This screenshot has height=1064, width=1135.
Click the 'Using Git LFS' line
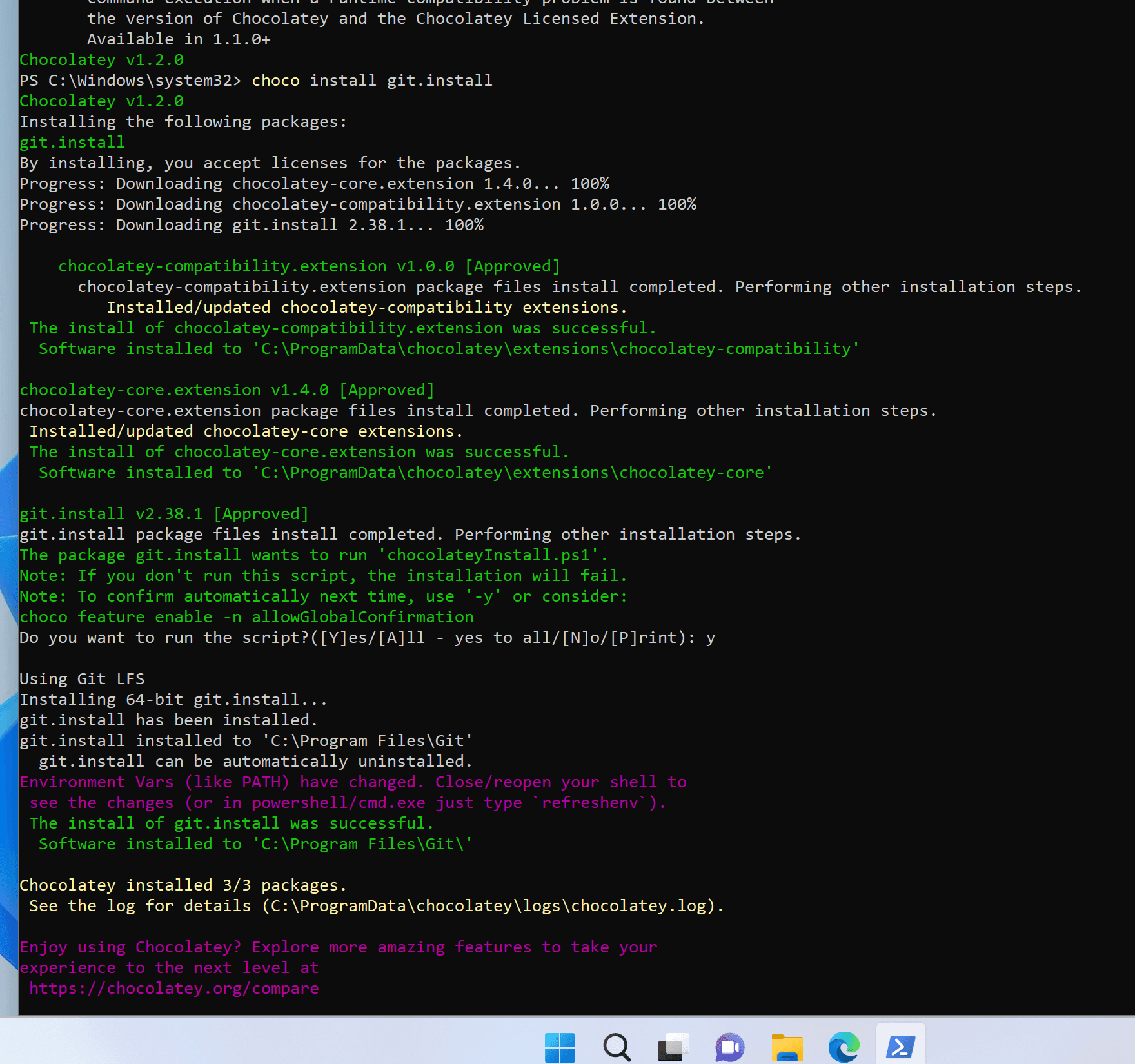(x=82, y=679)
